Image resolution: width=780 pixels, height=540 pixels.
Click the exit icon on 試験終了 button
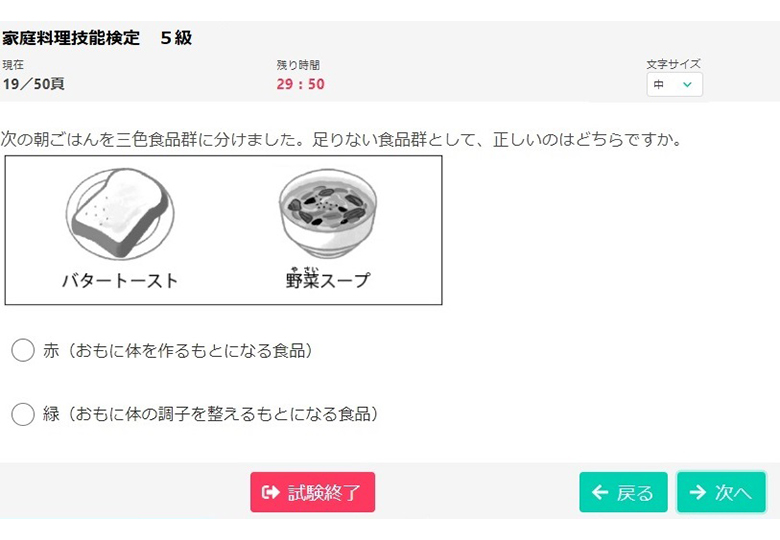tap(271, 492)
